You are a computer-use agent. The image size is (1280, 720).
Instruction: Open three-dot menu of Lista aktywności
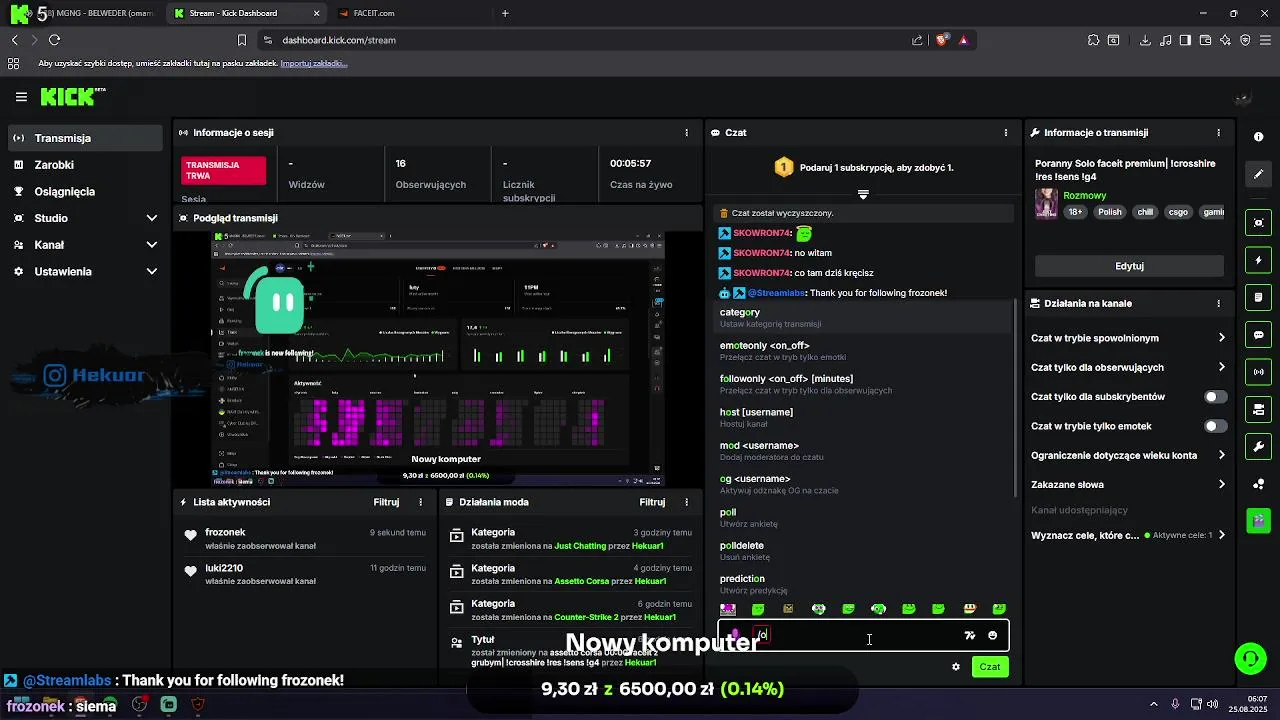pos(420,502)
